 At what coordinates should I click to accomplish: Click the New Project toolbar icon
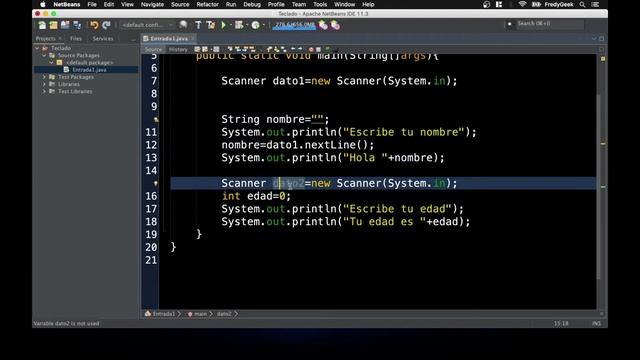coord(53,25)
